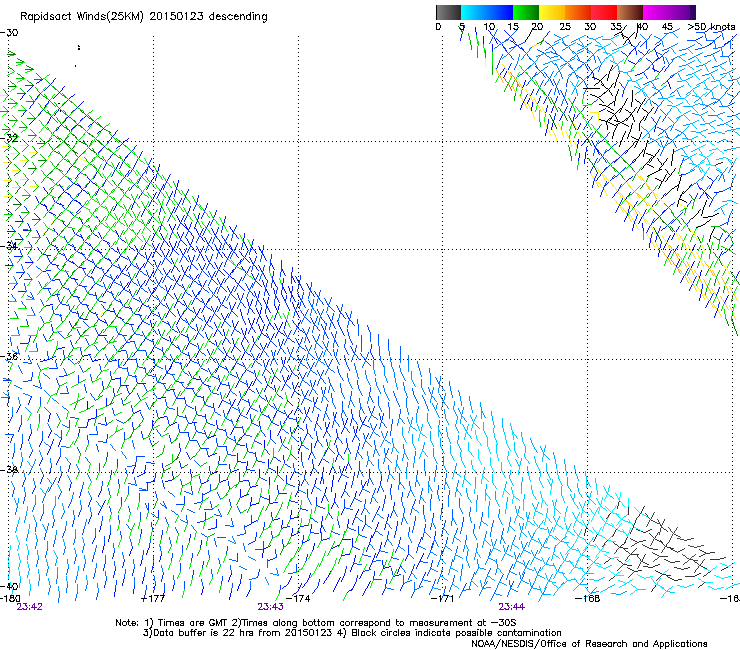This screenshot has width=740, height=650.
Task: Click legend tick label 0
Action: tap(438, 26)
